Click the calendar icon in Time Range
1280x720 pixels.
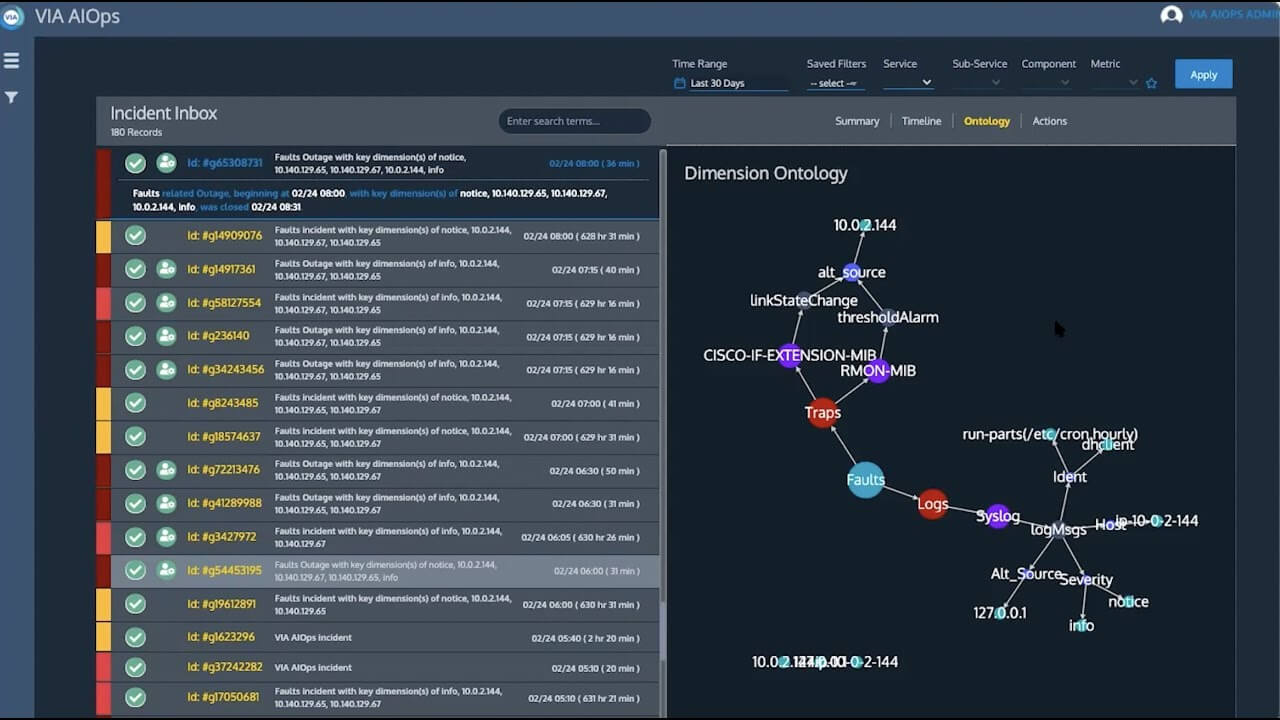tap(680, 83)
